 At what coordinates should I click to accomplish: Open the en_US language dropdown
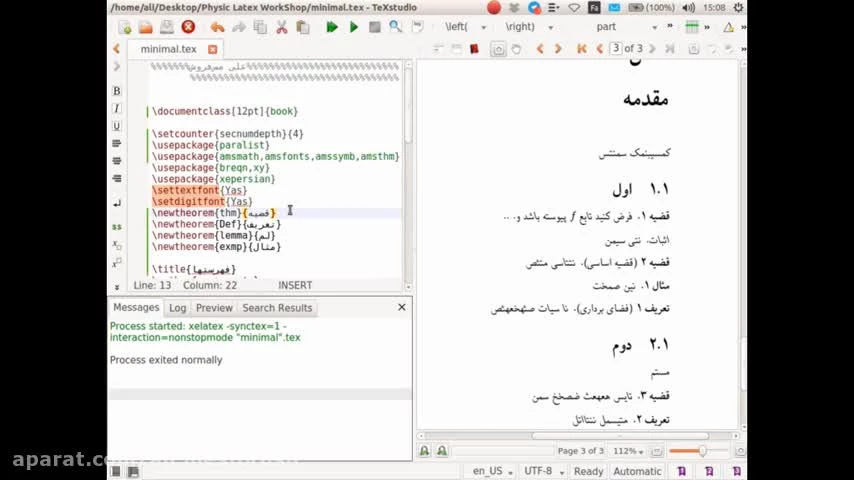(x=493, y=471)
